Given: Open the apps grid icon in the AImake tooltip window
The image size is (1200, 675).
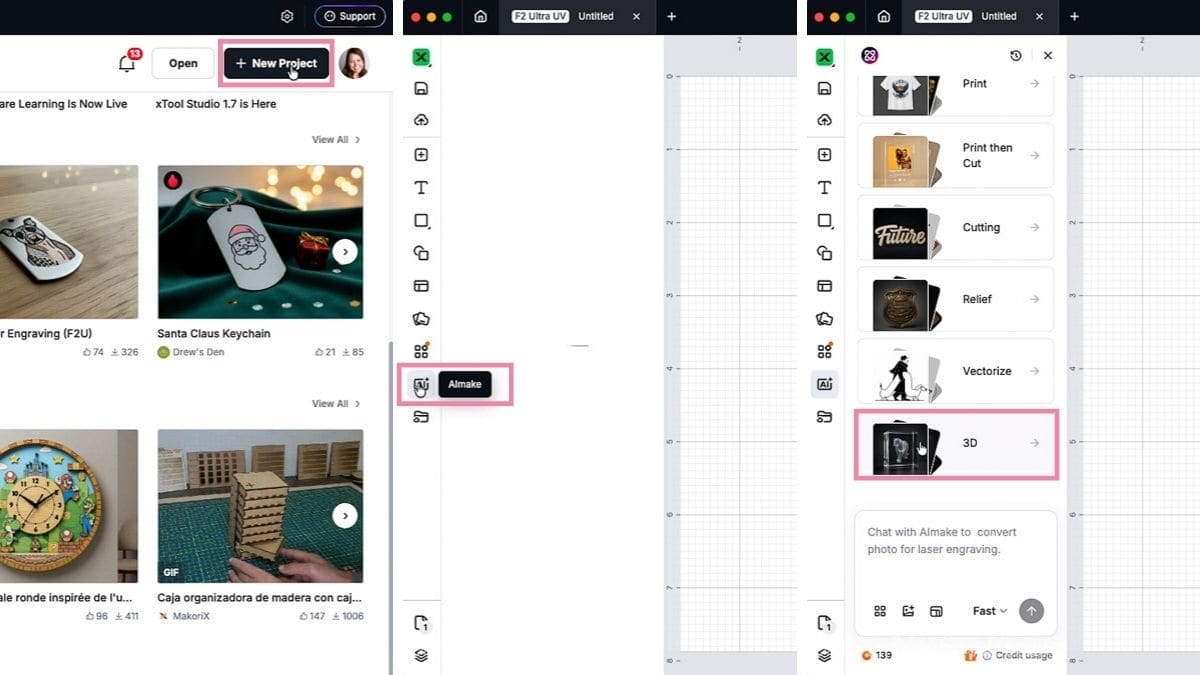Looking at the screenshot, I should pos(421,351).
